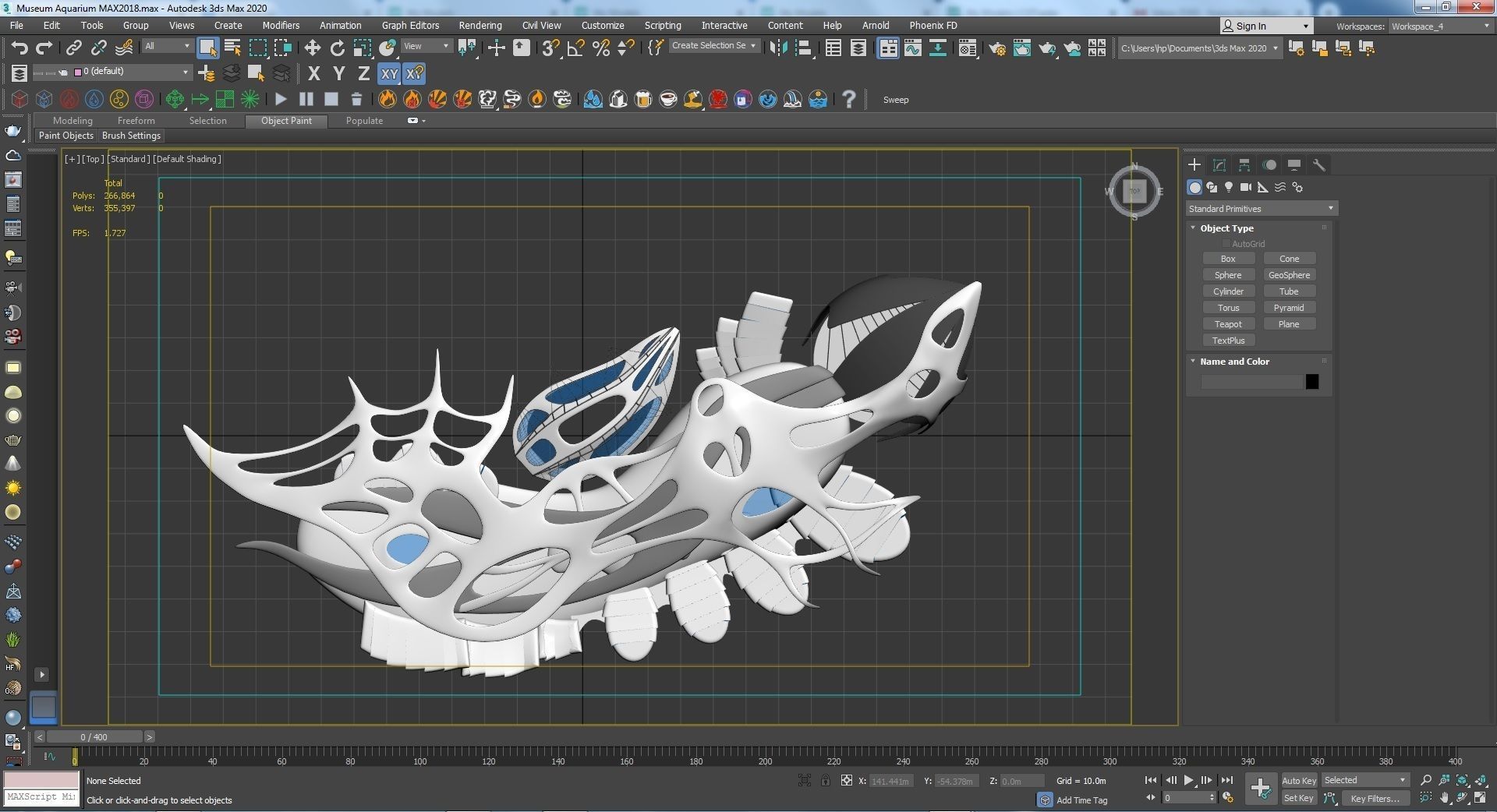Toggle the XY axis constraint button

click(389, 74)
